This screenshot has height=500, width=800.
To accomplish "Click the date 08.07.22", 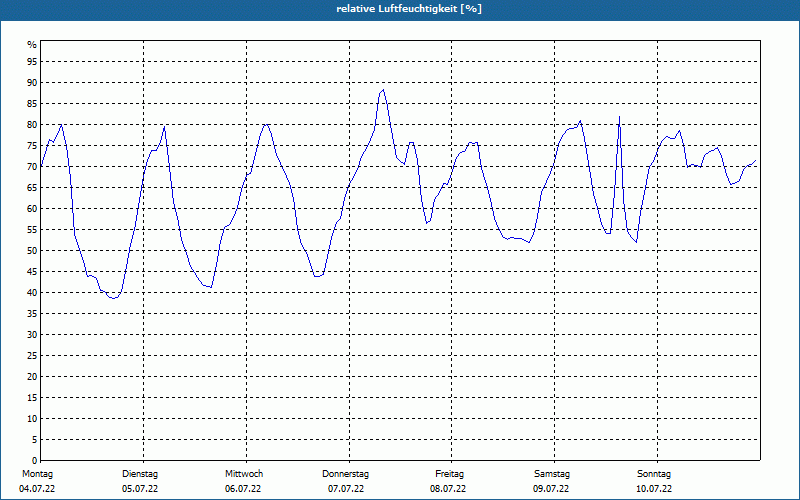I will (x=448, y=489).
